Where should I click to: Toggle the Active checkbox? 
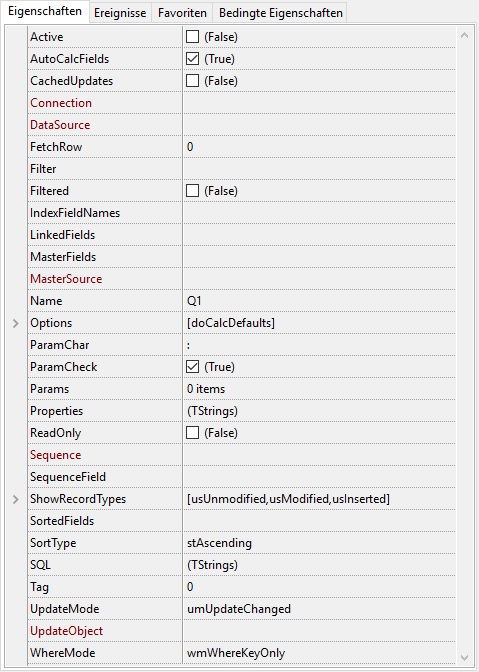(192, 37)
